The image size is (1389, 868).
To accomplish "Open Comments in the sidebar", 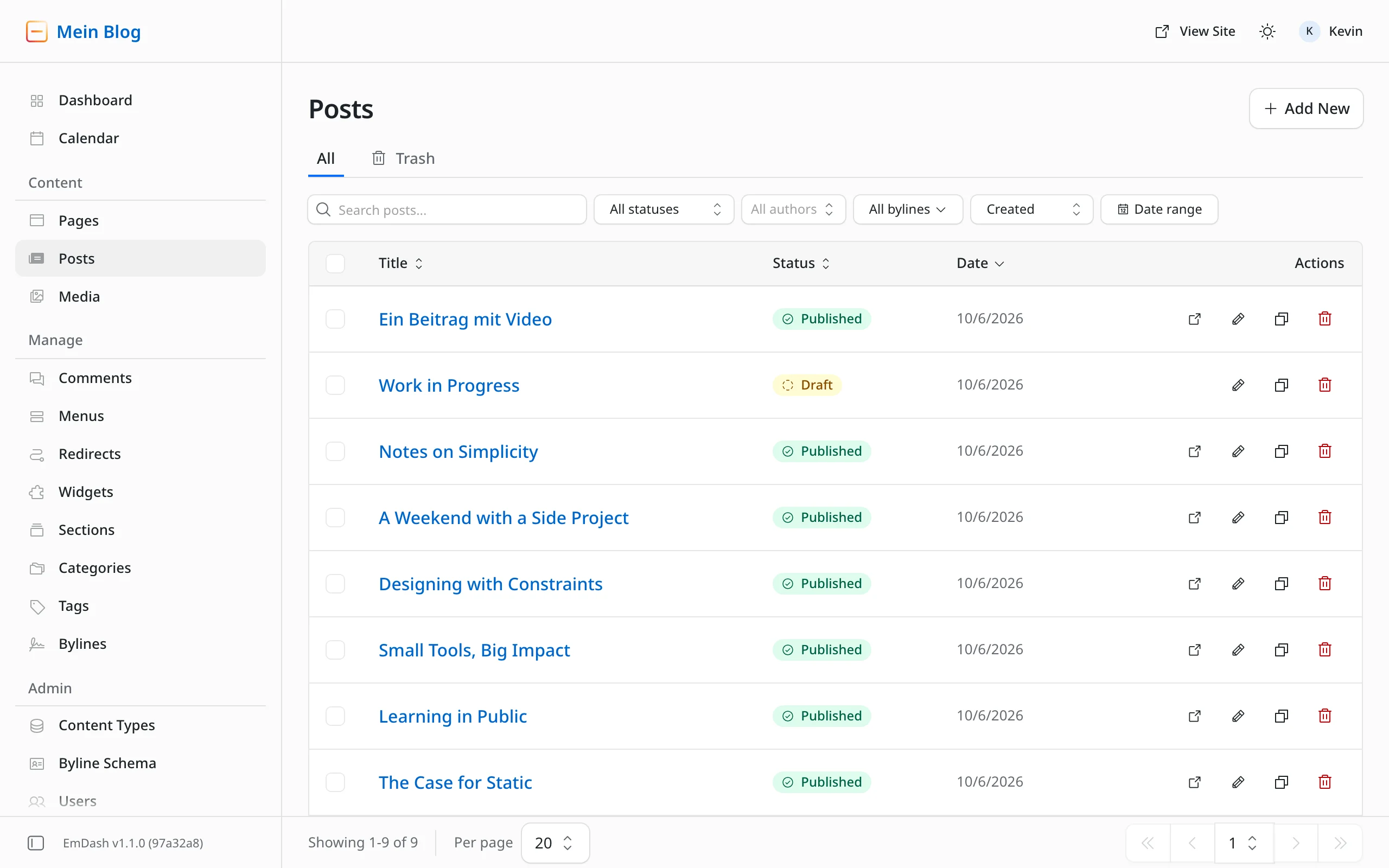I will (x=141, y=378).
